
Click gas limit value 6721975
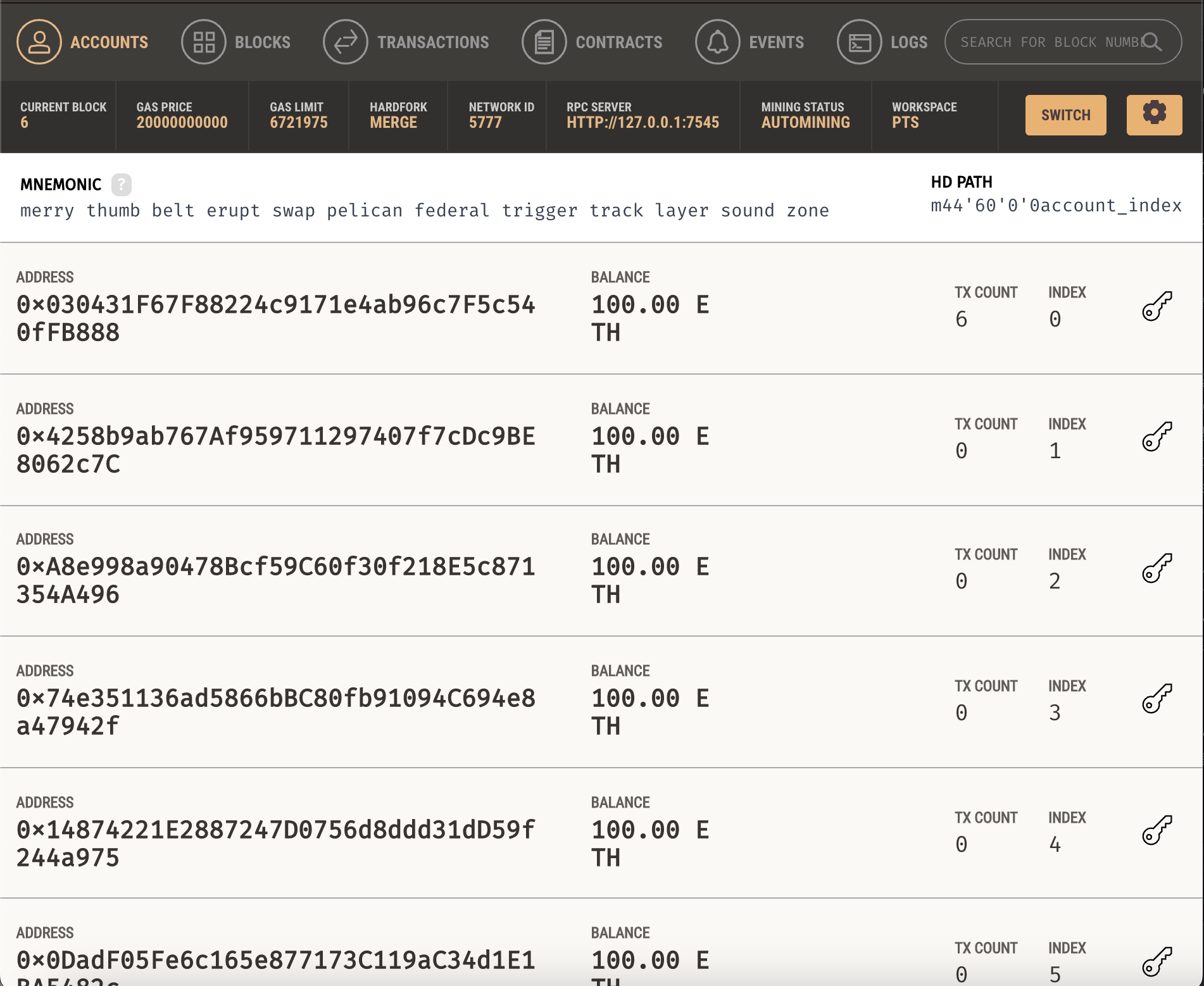pos(299,123)
